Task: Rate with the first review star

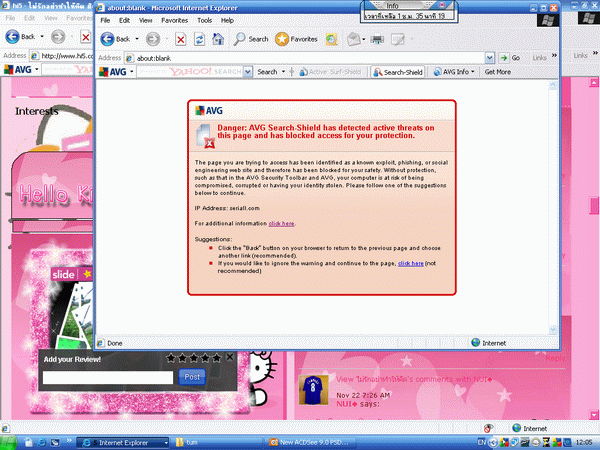Action: click(x=171, y=358)
